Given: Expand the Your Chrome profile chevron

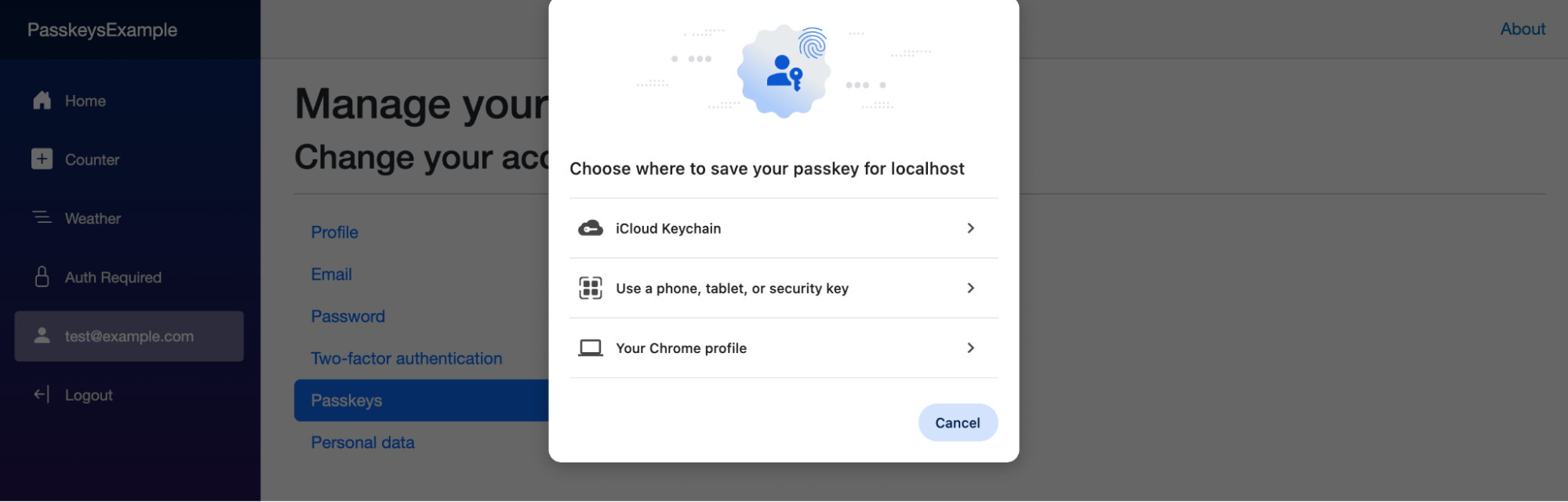Looking at the screenshot, I should 970,347.
